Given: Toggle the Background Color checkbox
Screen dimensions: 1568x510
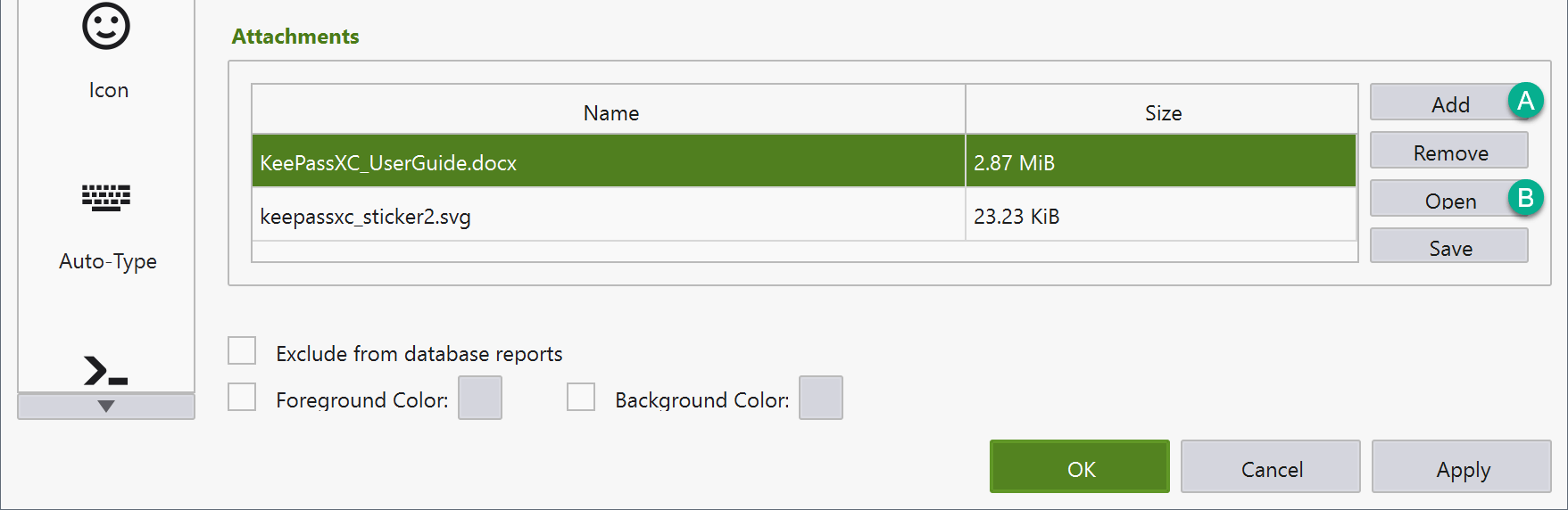Looking at the screenshot, I should point(581,398).
